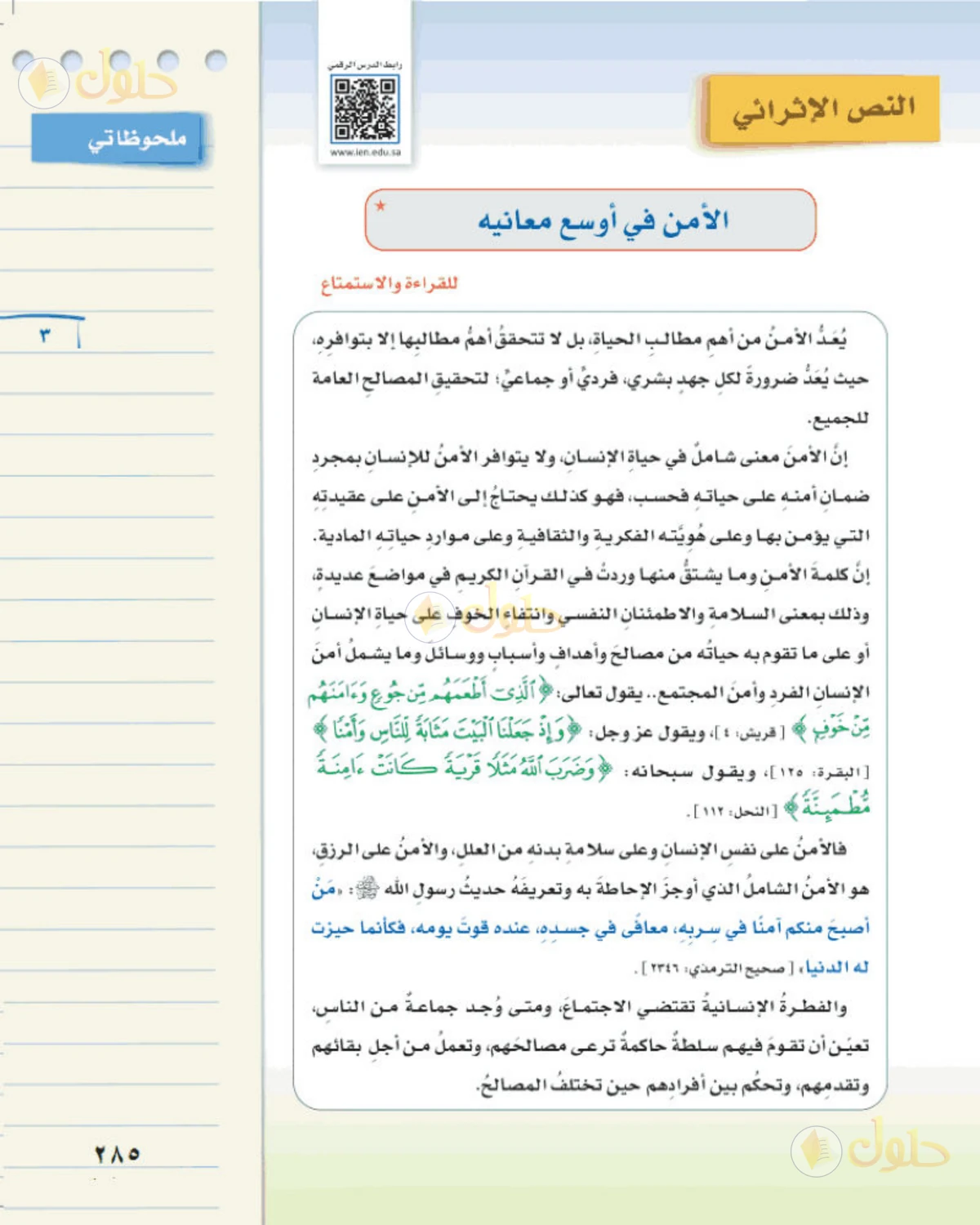Click the single word للجميع. ending the first paragraph

(x=837, y=419)
